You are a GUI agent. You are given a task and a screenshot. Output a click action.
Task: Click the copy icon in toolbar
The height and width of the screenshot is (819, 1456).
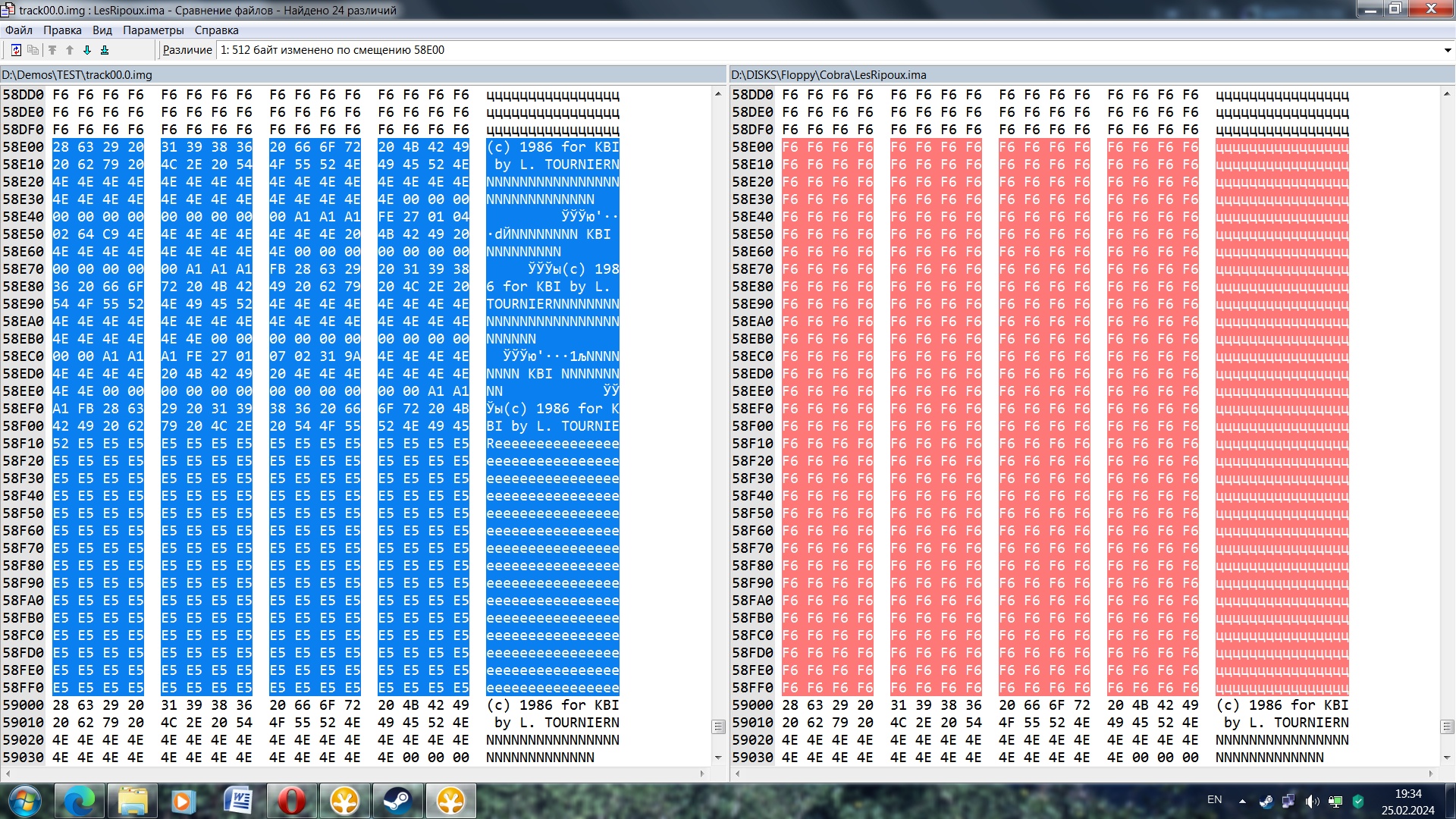[33, 50]
